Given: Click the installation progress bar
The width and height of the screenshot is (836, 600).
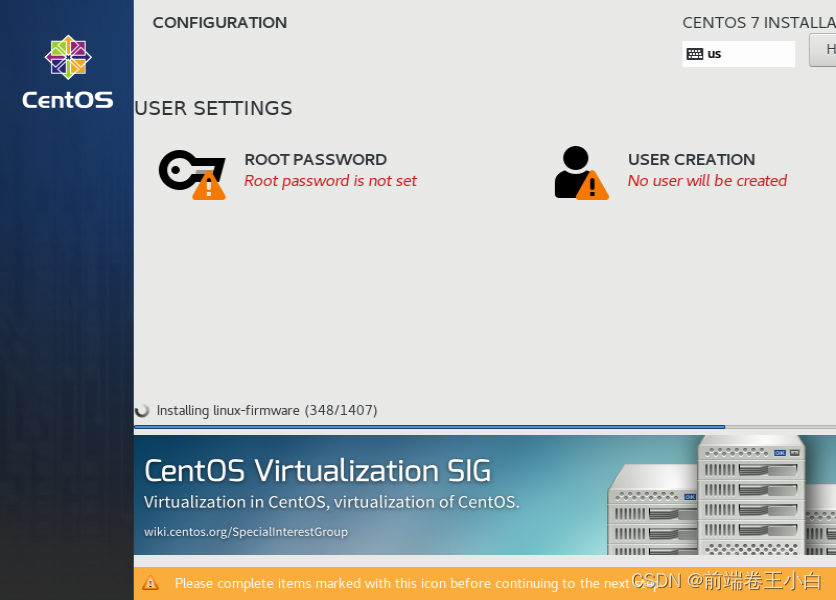Looking at the screenshot, I should (x=428, y=428).
